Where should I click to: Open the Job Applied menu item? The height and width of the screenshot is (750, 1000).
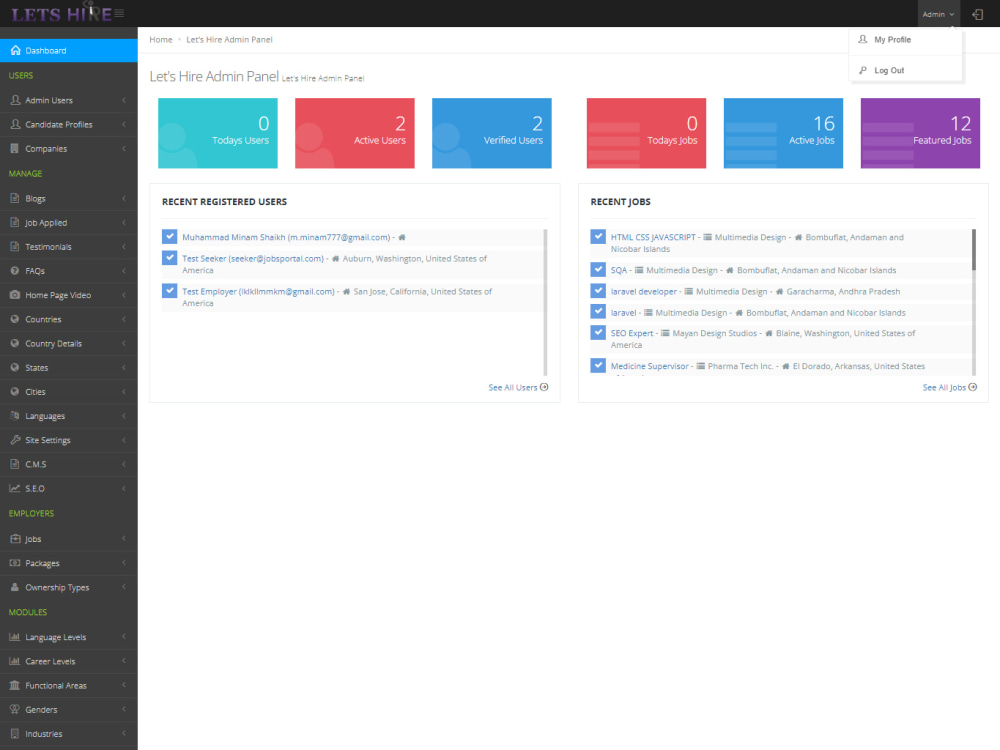[69, 223]
